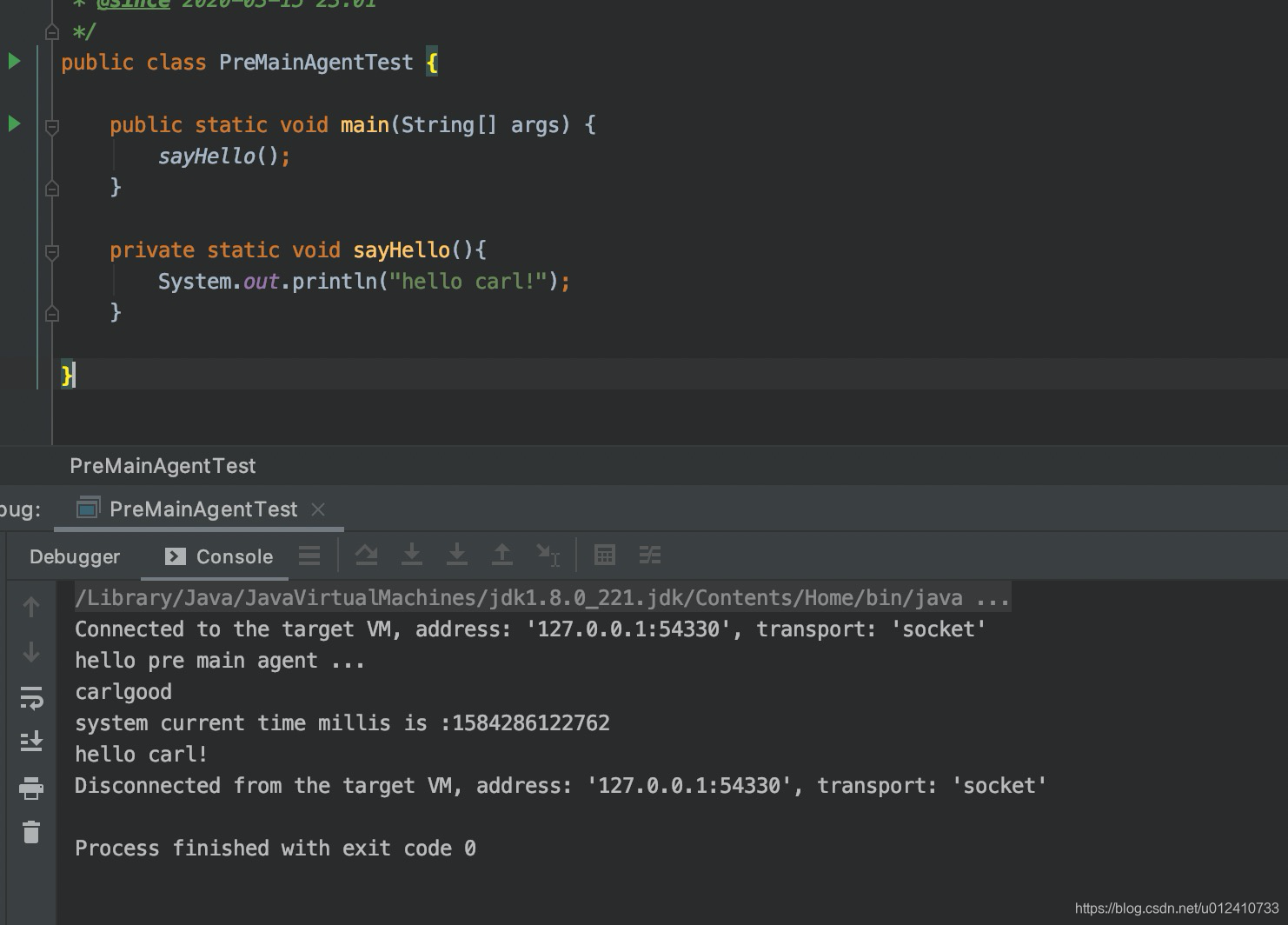Collapse the main method fold marker
The width and height of the screenshot is (1288, 925).
(x=52, y=127)
